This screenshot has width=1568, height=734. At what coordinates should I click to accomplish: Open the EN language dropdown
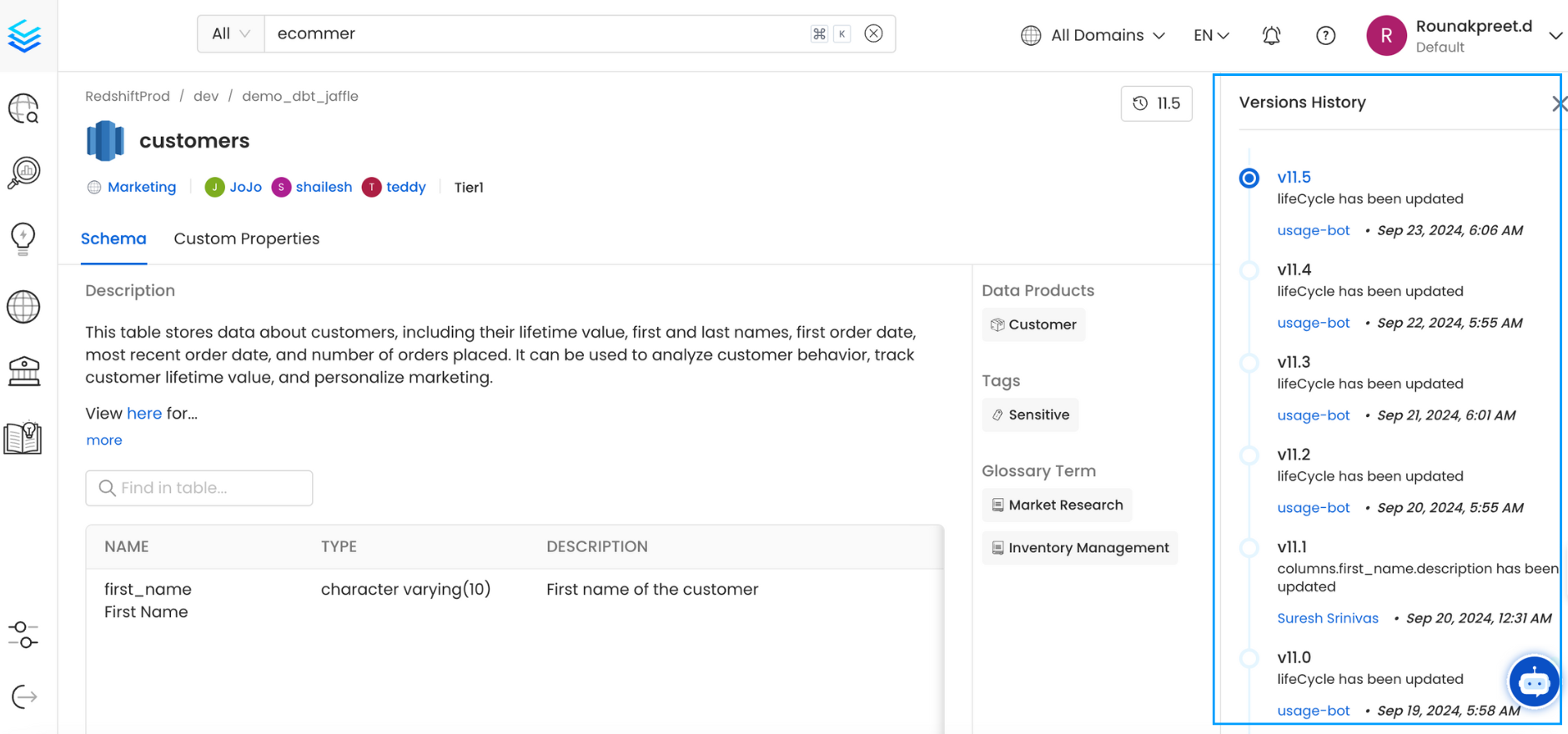click(x=1211, y=35)
